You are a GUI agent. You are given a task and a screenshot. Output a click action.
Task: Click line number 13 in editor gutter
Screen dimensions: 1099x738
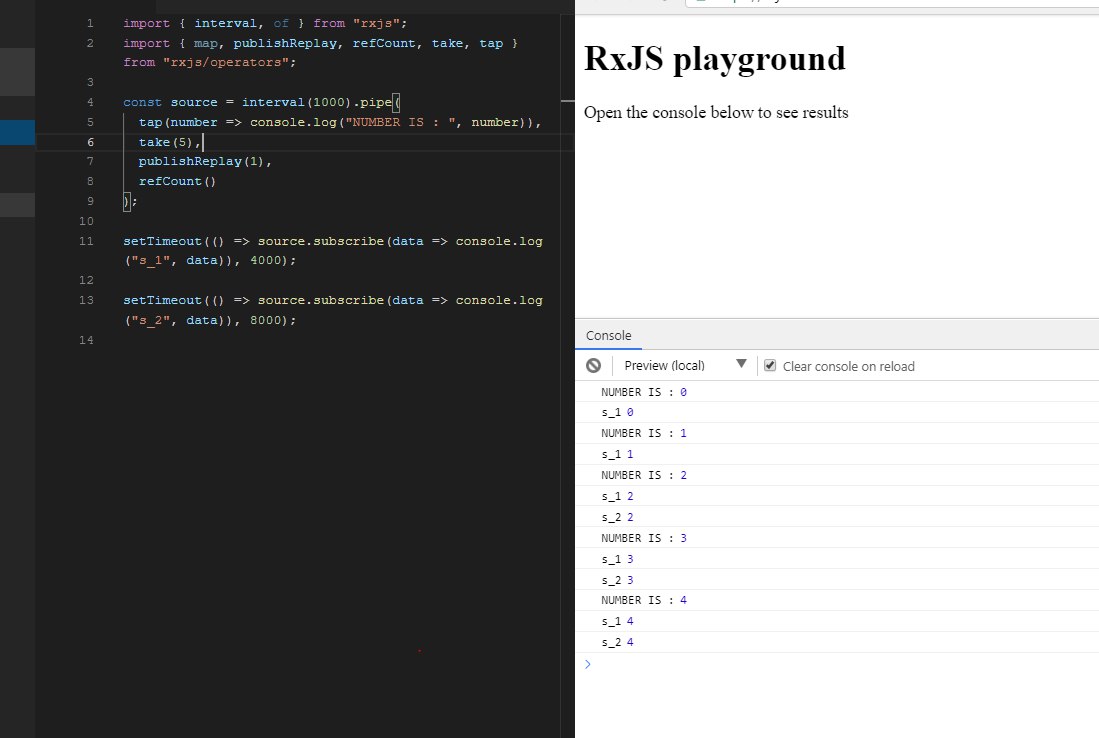[x=86, y=300]
